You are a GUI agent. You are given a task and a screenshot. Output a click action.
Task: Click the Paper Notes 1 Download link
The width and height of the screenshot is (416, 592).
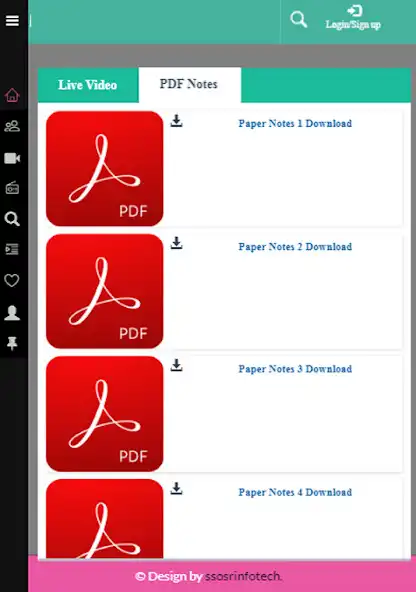[295, 123]
